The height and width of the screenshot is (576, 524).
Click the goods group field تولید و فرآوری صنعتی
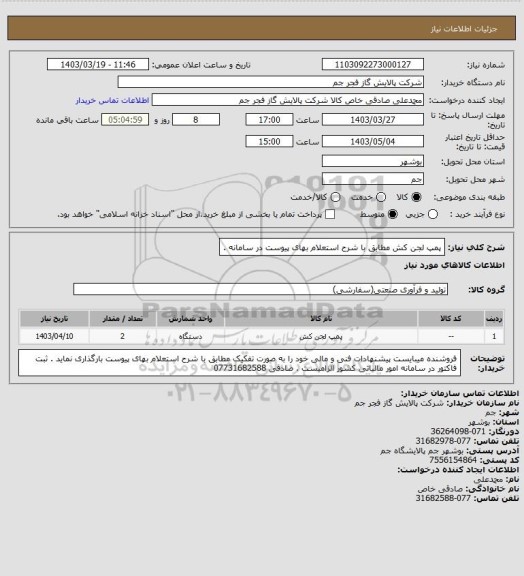coord(260,289)
